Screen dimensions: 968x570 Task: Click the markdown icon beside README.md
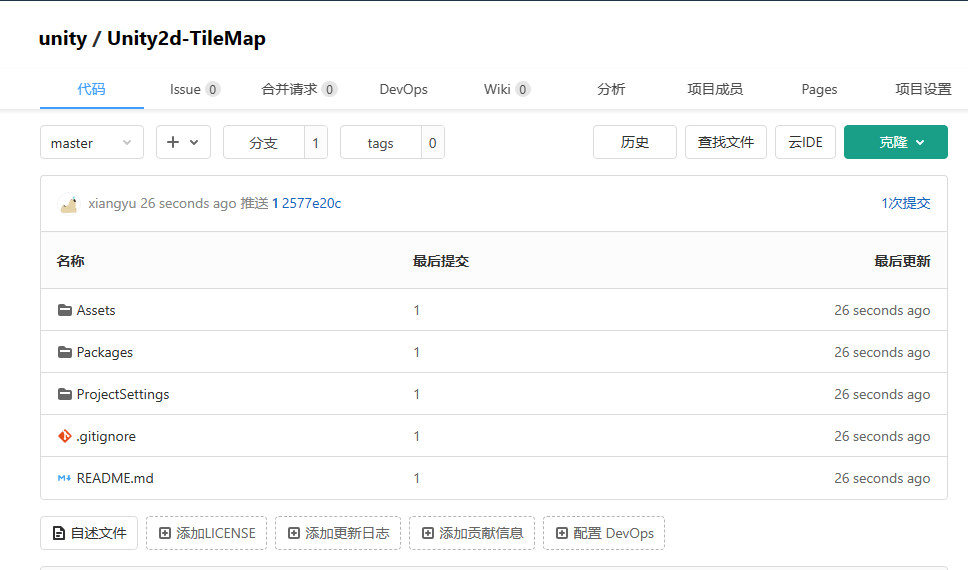tap(64, 478)
